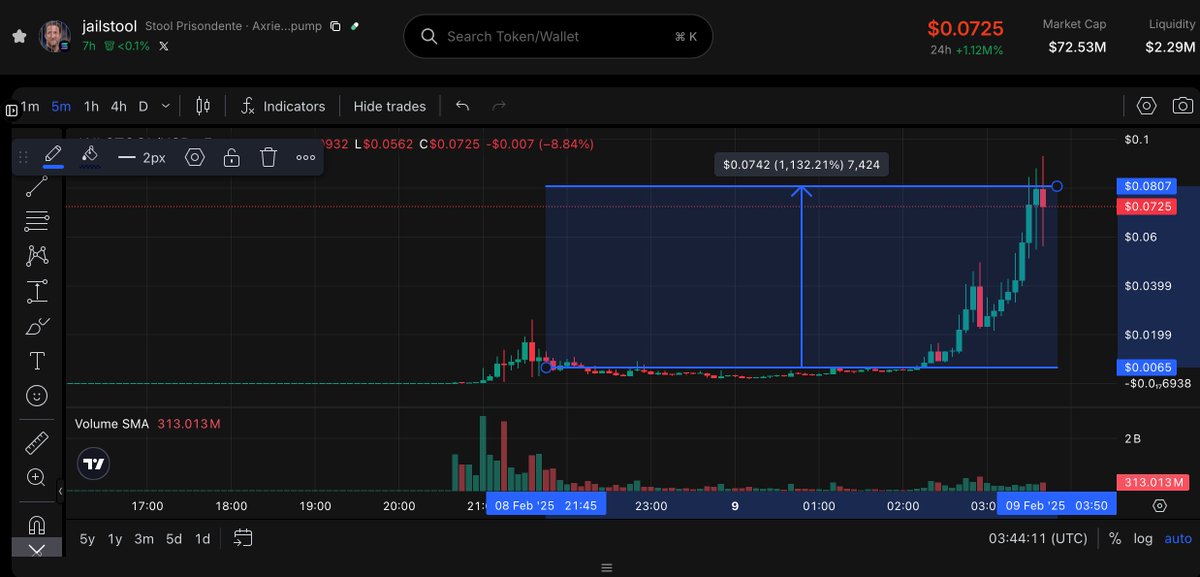Click the TradingView logo badge
1200x577 pixels.
point(93,464)
